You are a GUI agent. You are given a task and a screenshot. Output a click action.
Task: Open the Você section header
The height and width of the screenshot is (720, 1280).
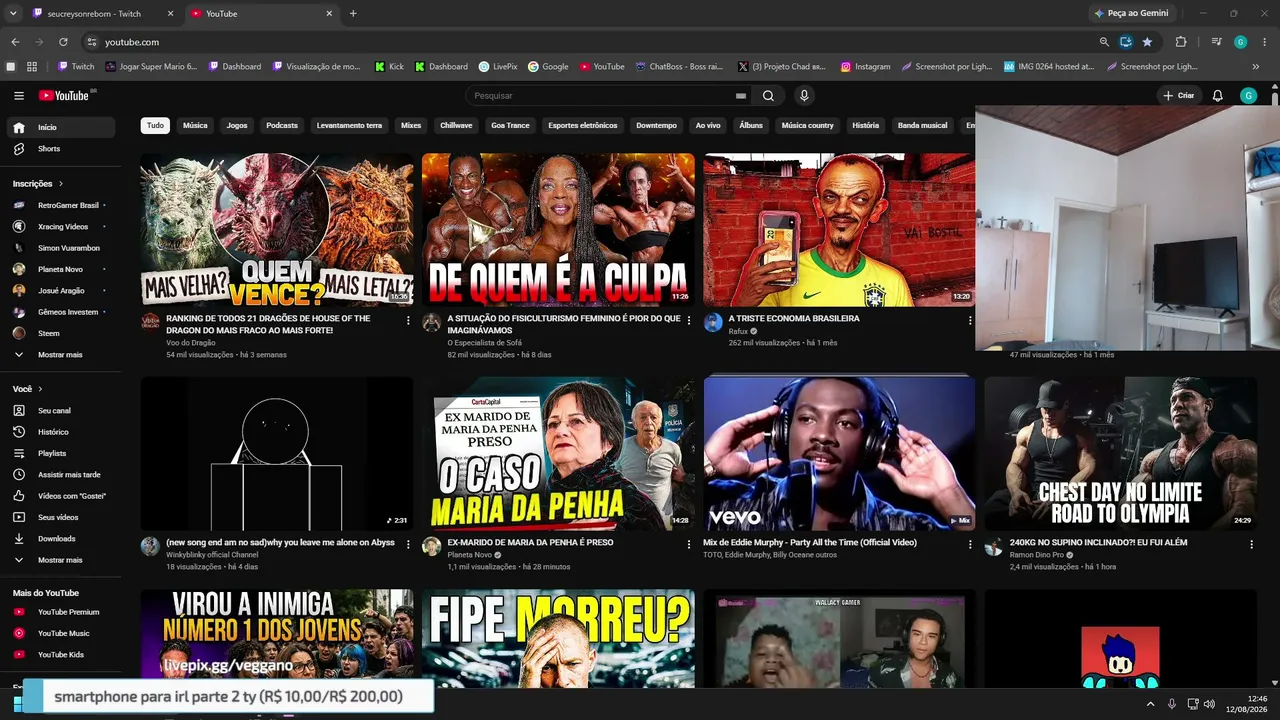[28, 389]
